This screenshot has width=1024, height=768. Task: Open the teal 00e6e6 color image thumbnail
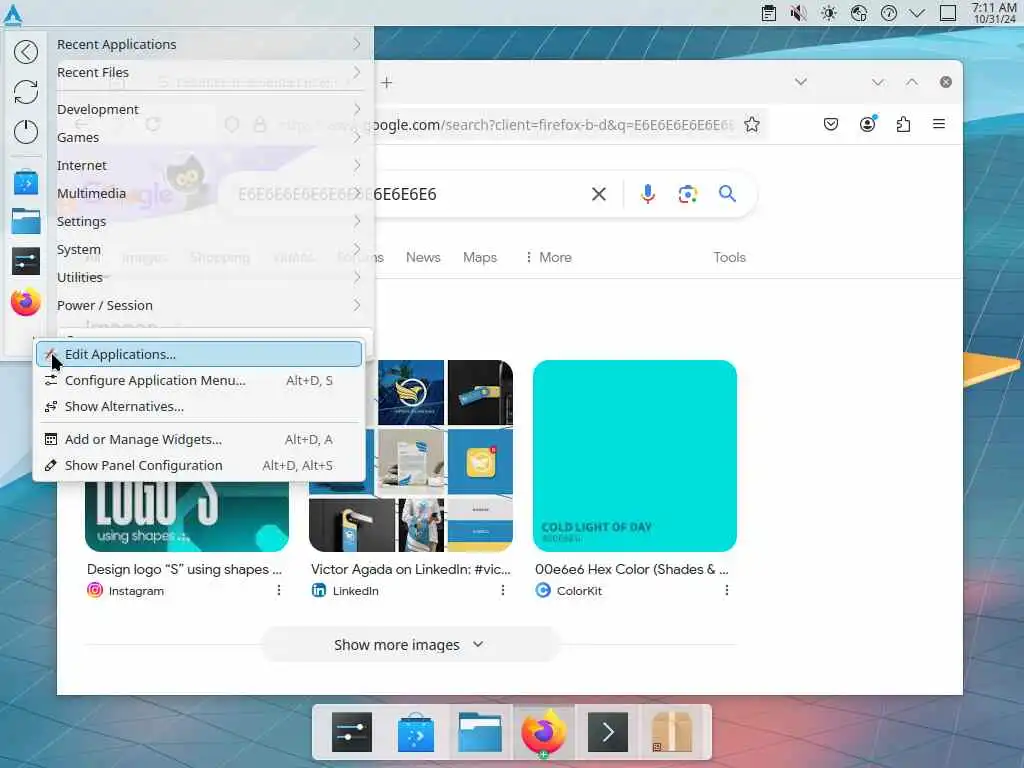[x=635, y=456]
